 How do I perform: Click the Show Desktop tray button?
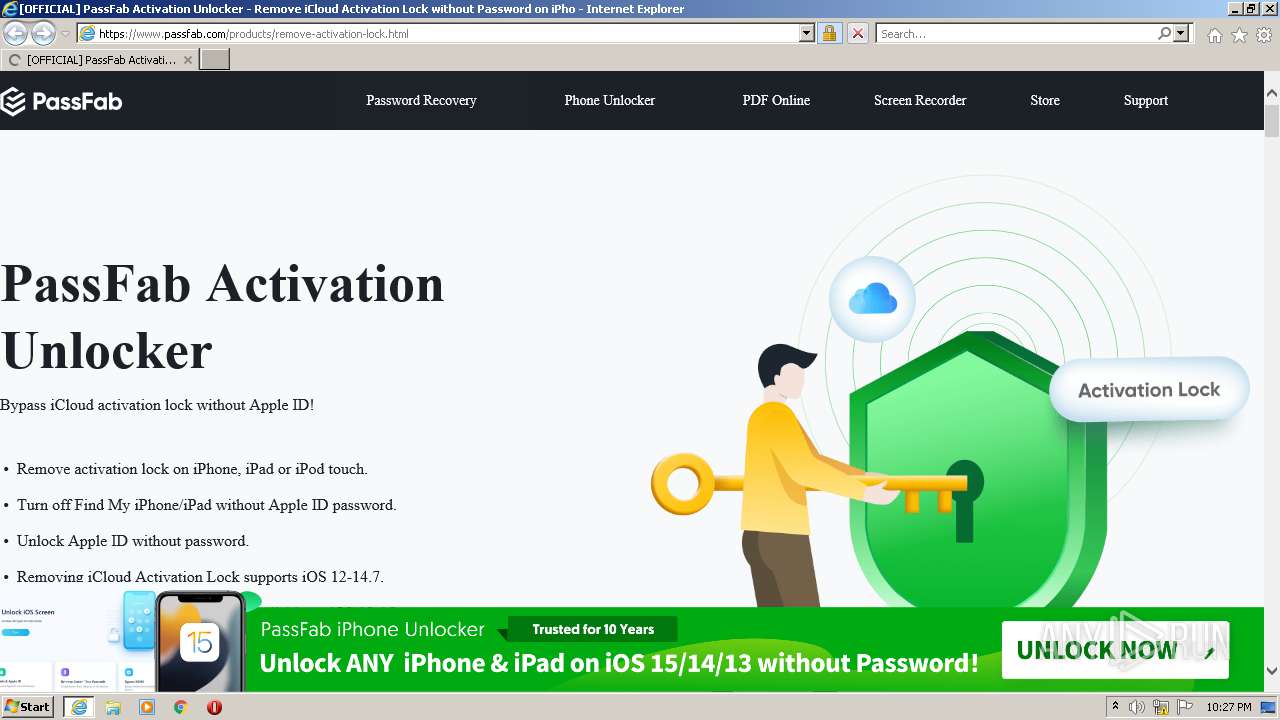tap(1270, 707)
